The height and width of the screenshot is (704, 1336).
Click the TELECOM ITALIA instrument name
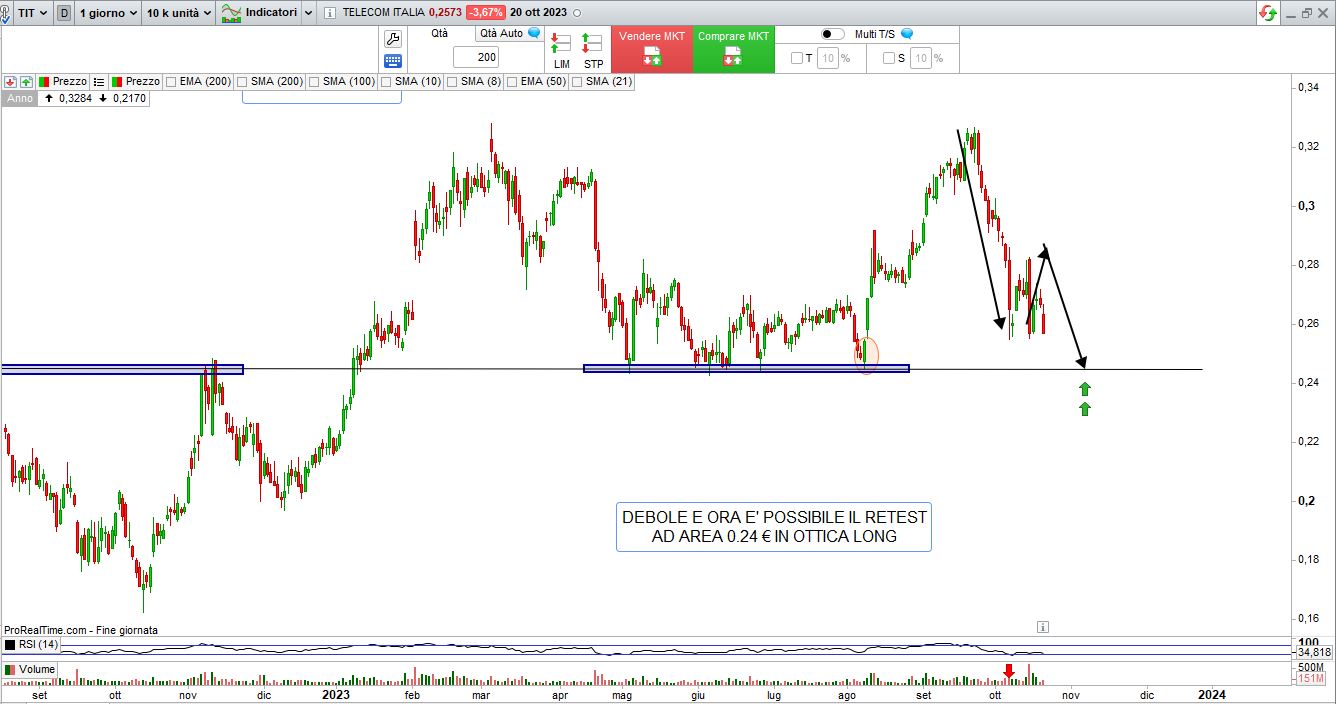click(x=384, y=13)
